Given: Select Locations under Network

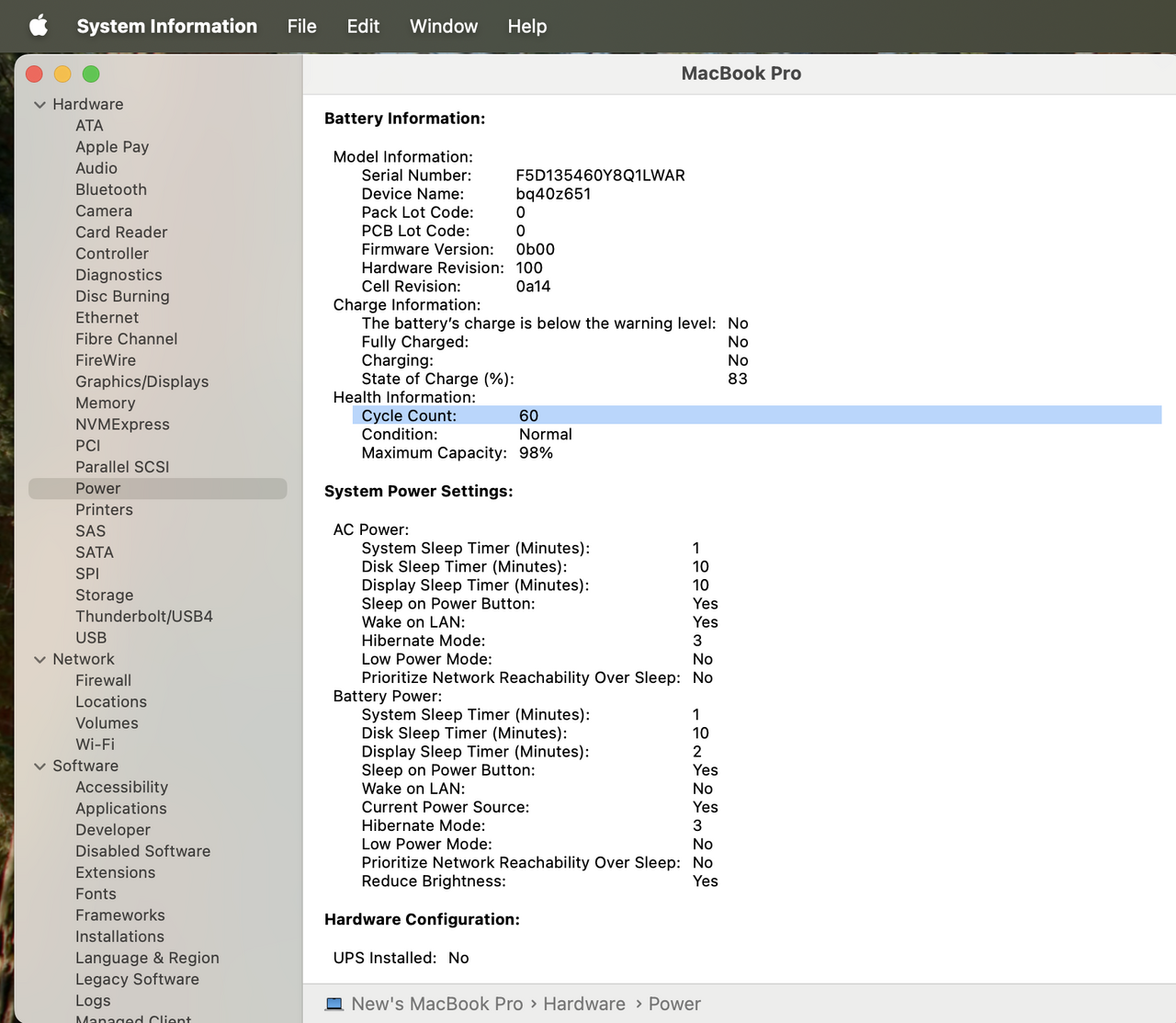Looking at the screenshot, I should pos(111,702).
